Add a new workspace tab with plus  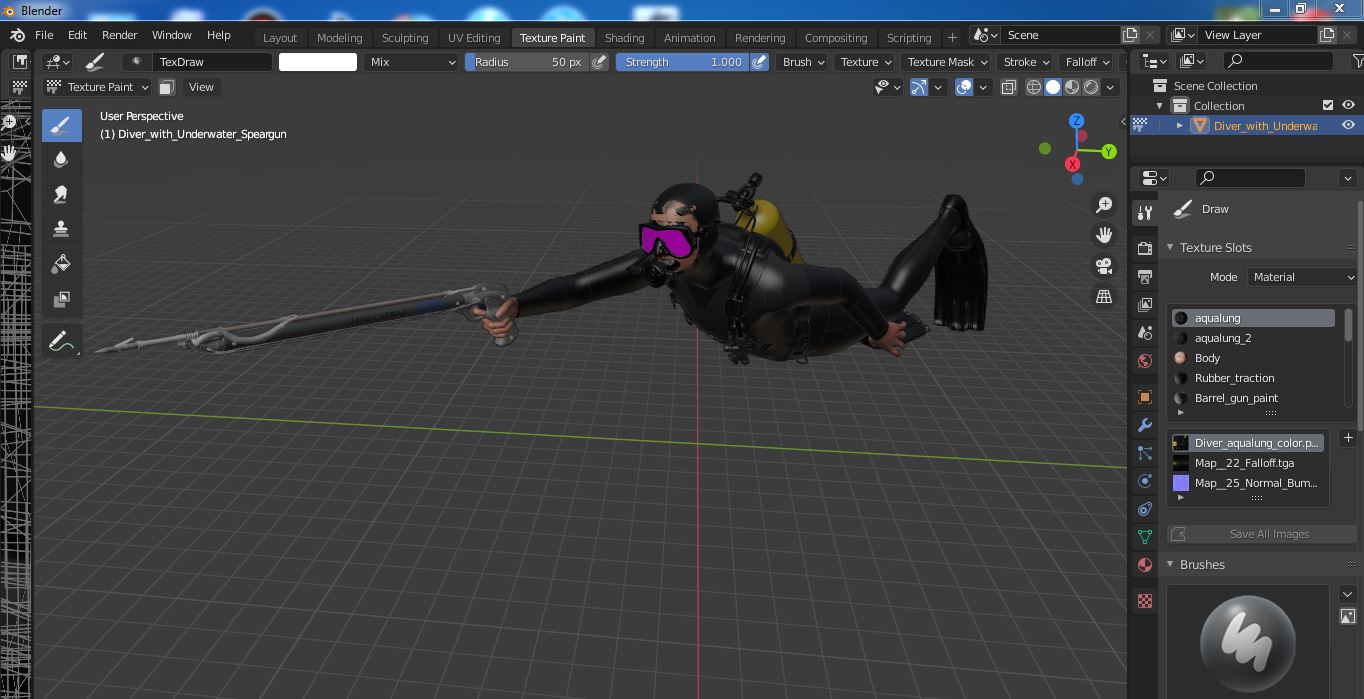(952, 37)
